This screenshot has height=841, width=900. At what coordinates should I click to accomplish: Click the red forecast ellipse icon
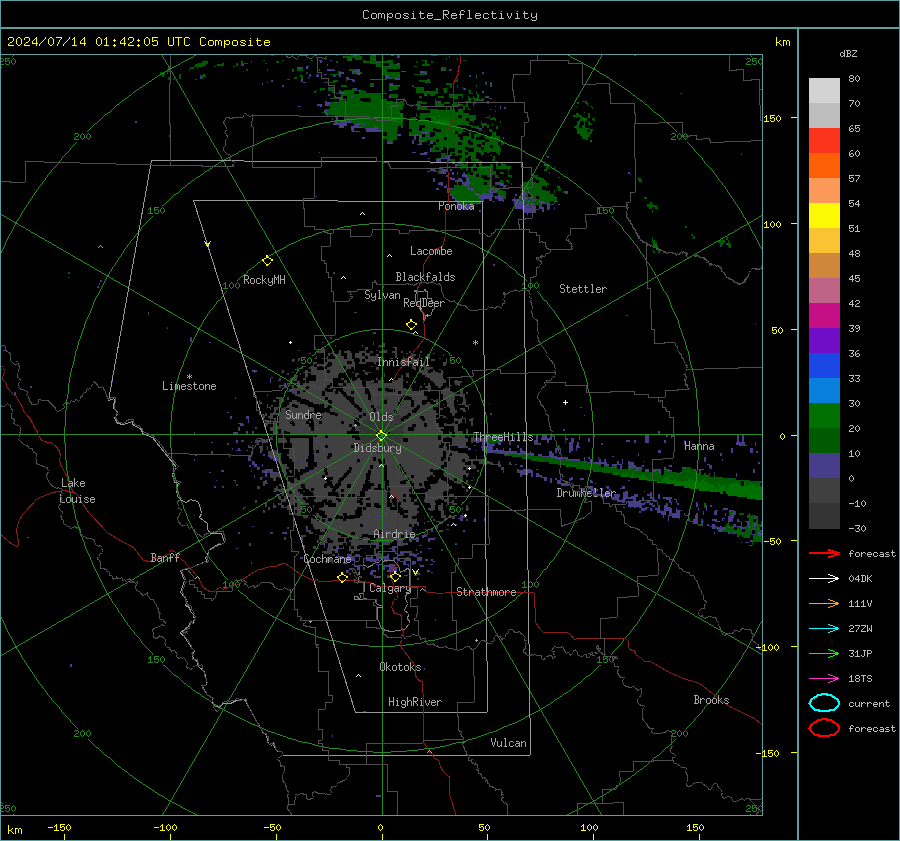[824, 728]
